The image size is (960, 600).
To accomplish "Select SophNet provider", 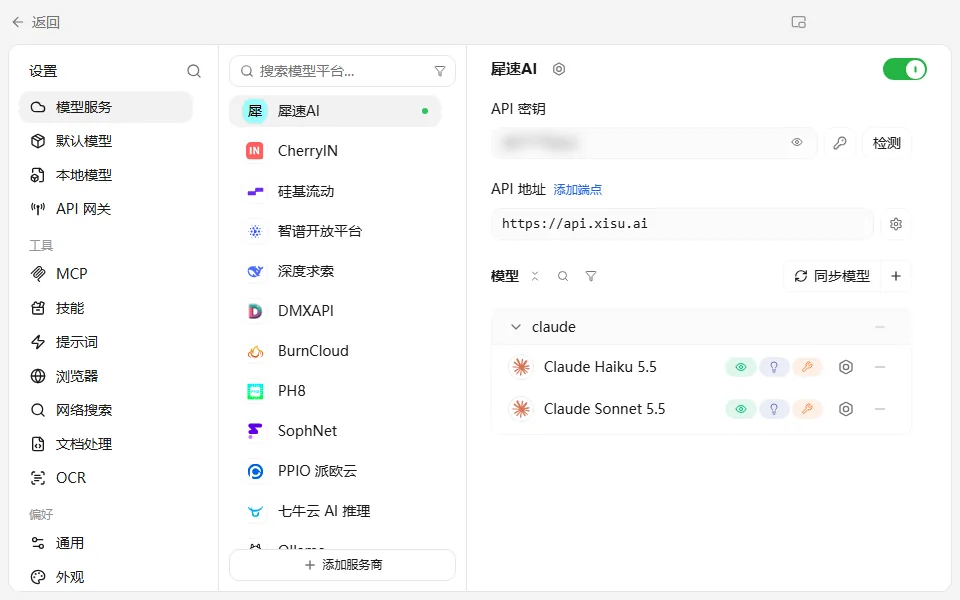I will (336, 431).
